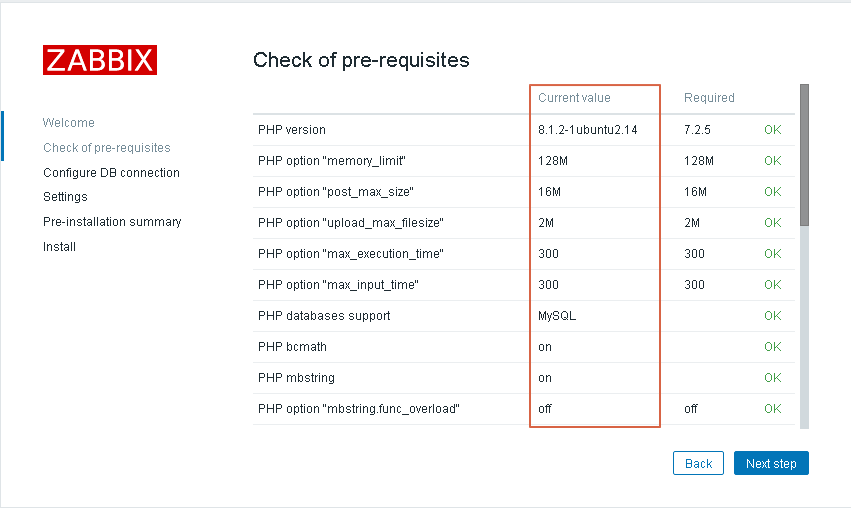Click the ZABBIX logo
Image resolution: width=851 pixels, height=508 pixels.
pos(100,60)
